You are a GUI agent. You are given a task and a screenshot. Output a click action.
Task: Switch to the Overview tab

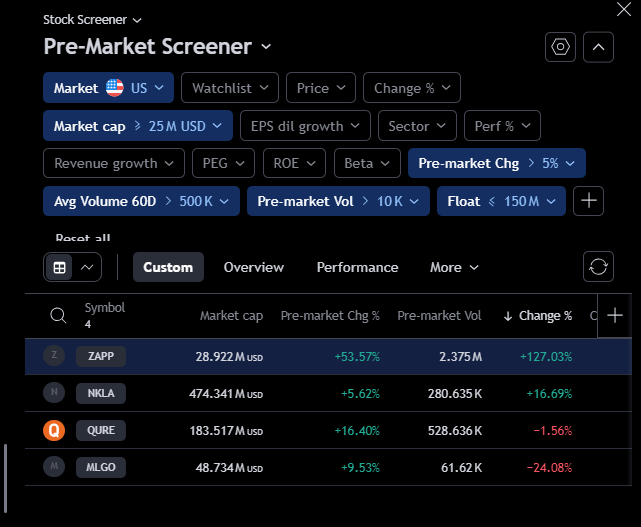tap(253, 267)
